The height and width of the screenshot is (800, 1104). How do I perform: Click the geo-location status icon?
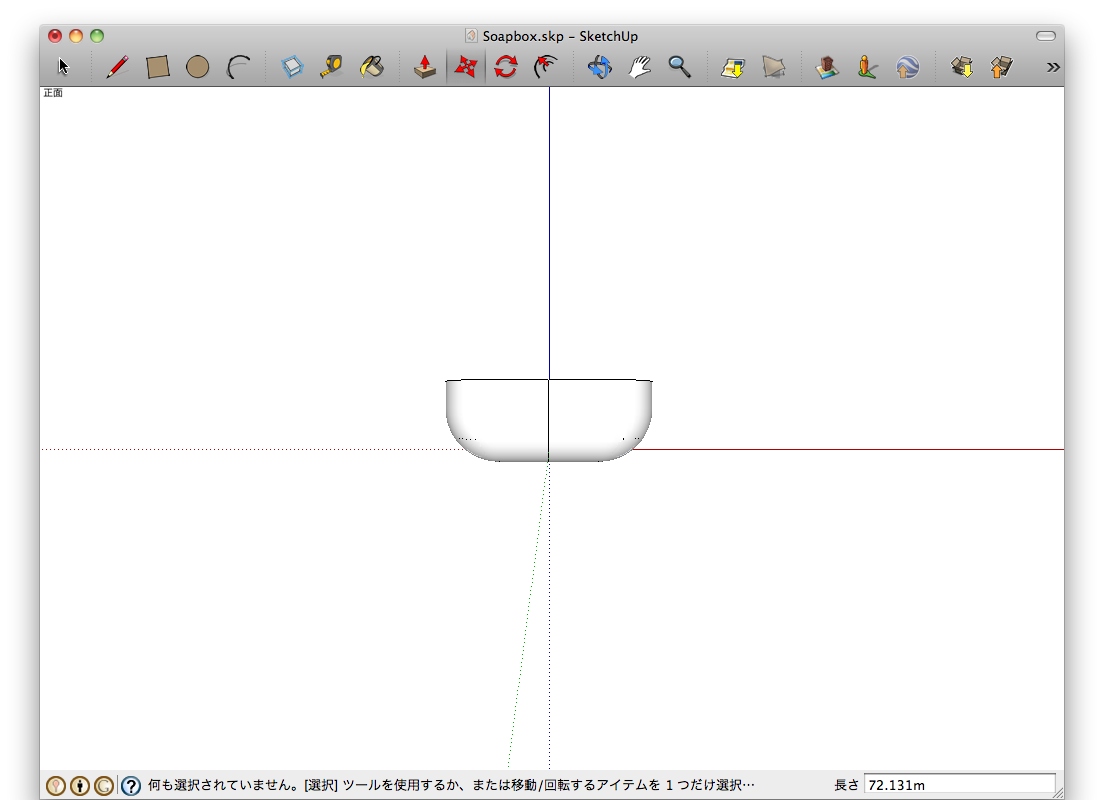click(x=56, y=785)
